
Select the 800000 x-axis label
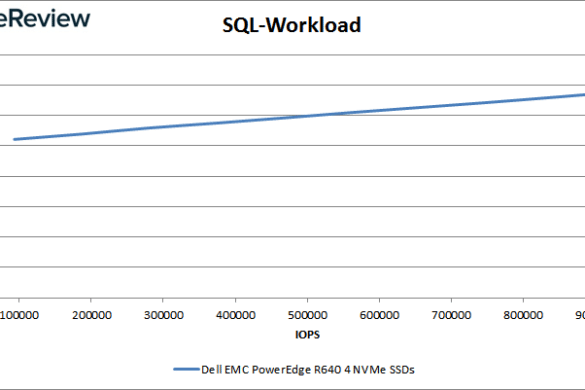pyautogui.click(x=523, y=315)
